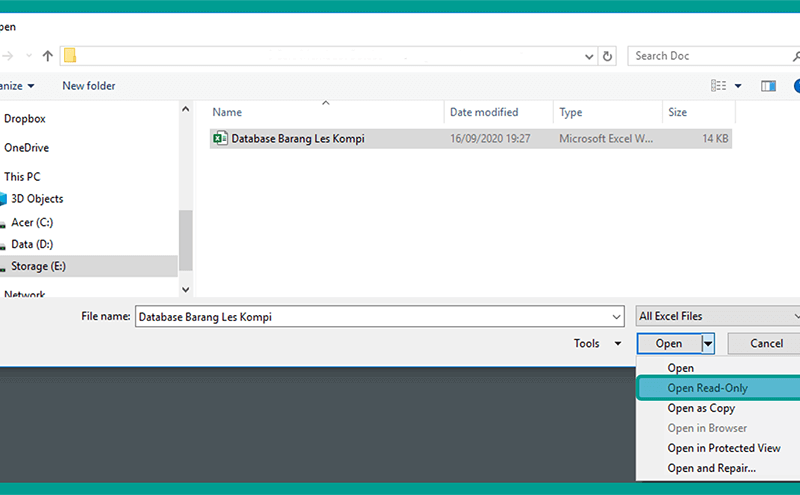Viewport: 800px width, 495px height.
Task: Select This PC in the navigation pane
Action: (22, 177)
